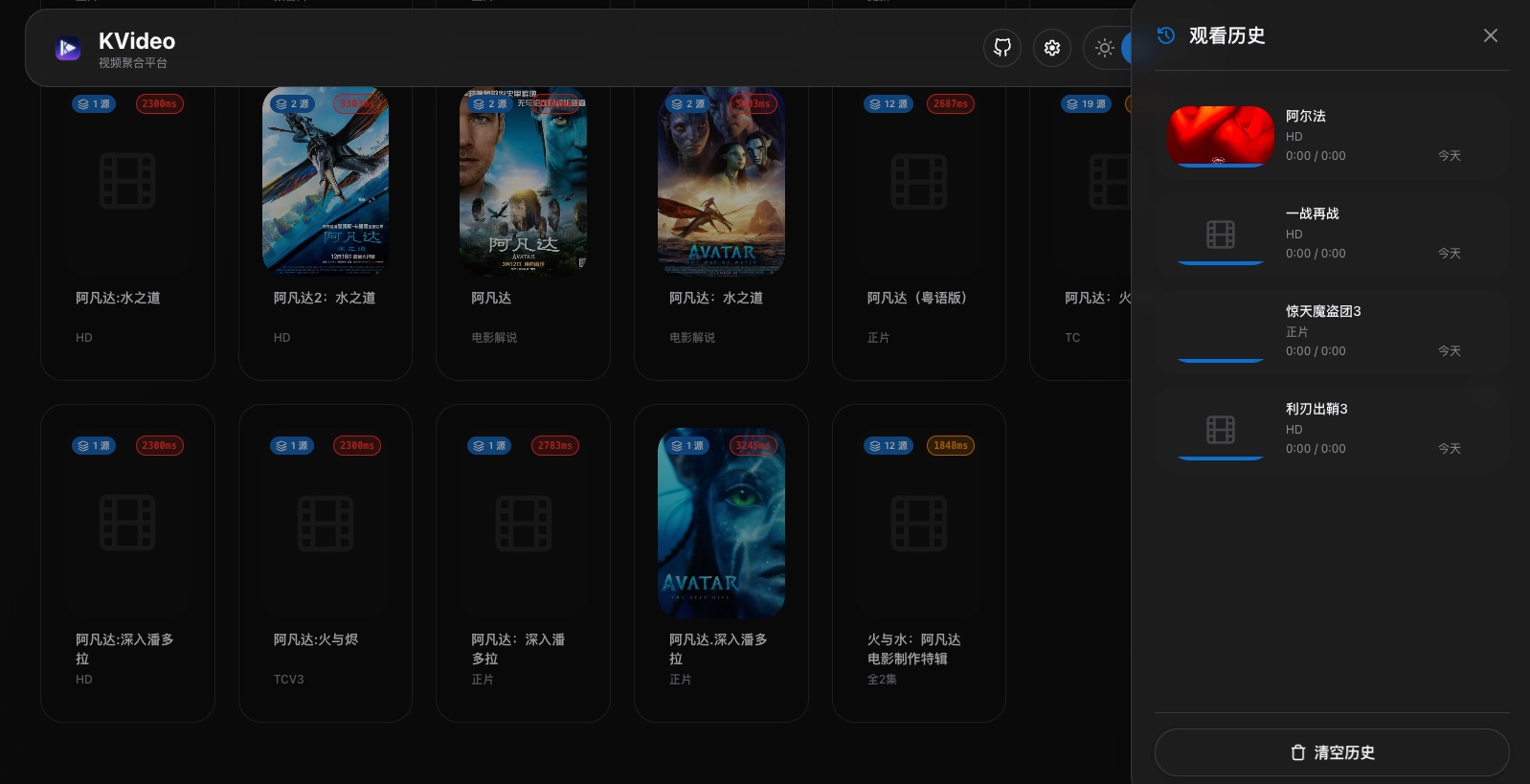
Task: Click the 19源 source badge
Action: 1087,103
